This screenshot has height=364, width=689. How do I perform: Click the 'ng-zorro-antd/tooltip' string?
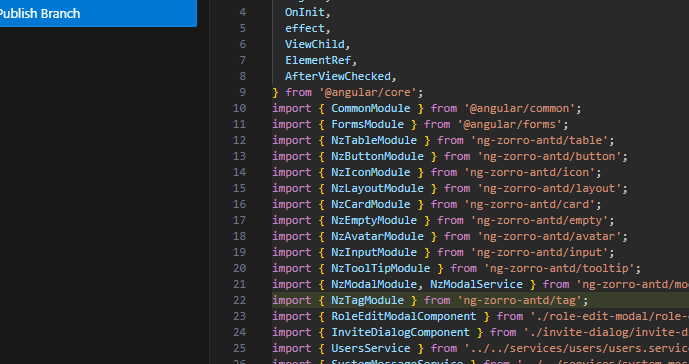pos(559,268)
